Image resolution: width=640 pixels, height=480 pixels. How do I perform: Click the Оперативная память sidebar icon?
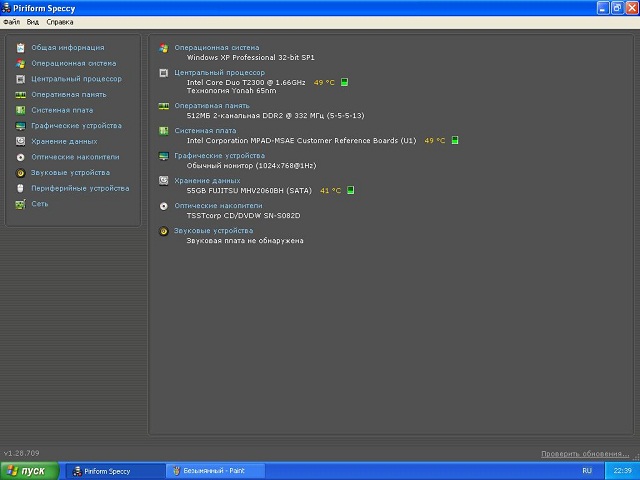20,94
